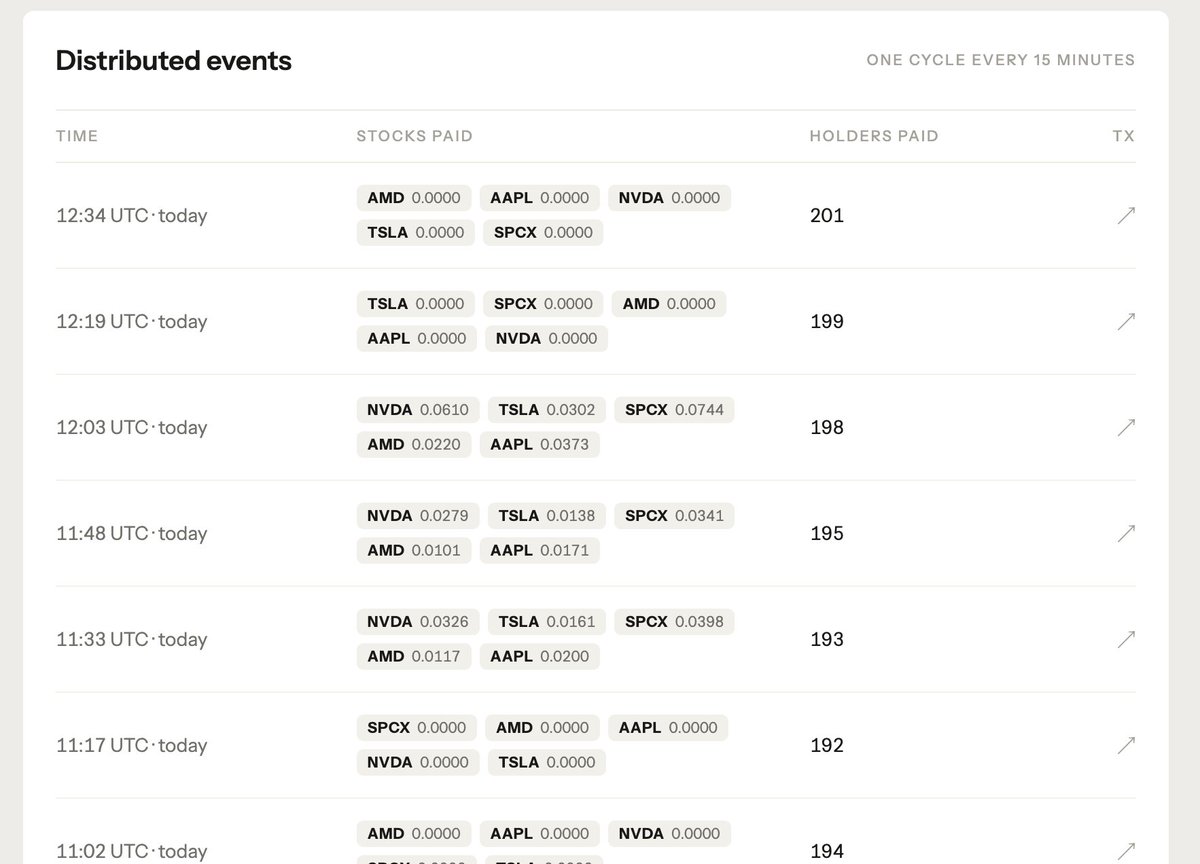Click the TSLA 0.0138 chip
The image size is (1200, 864).
pyautogui.click(x=547, y=516)
